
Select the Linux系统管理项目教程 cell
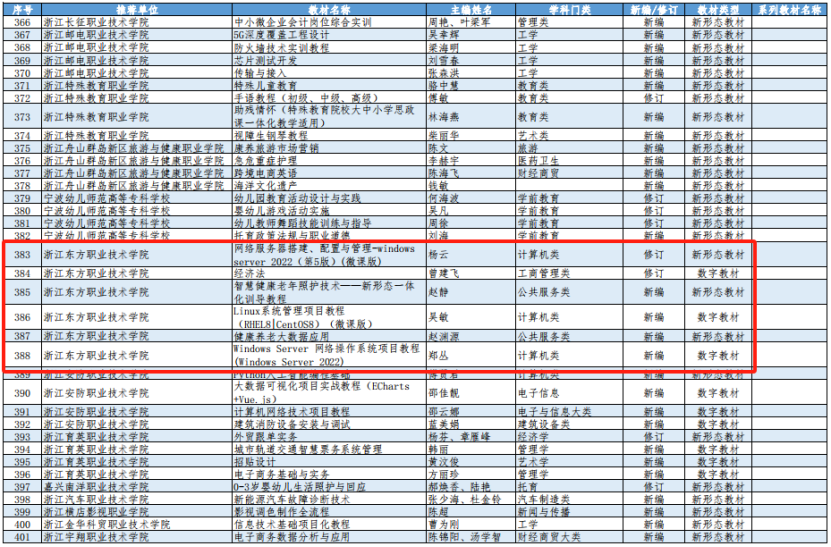[x=300, y=317]
